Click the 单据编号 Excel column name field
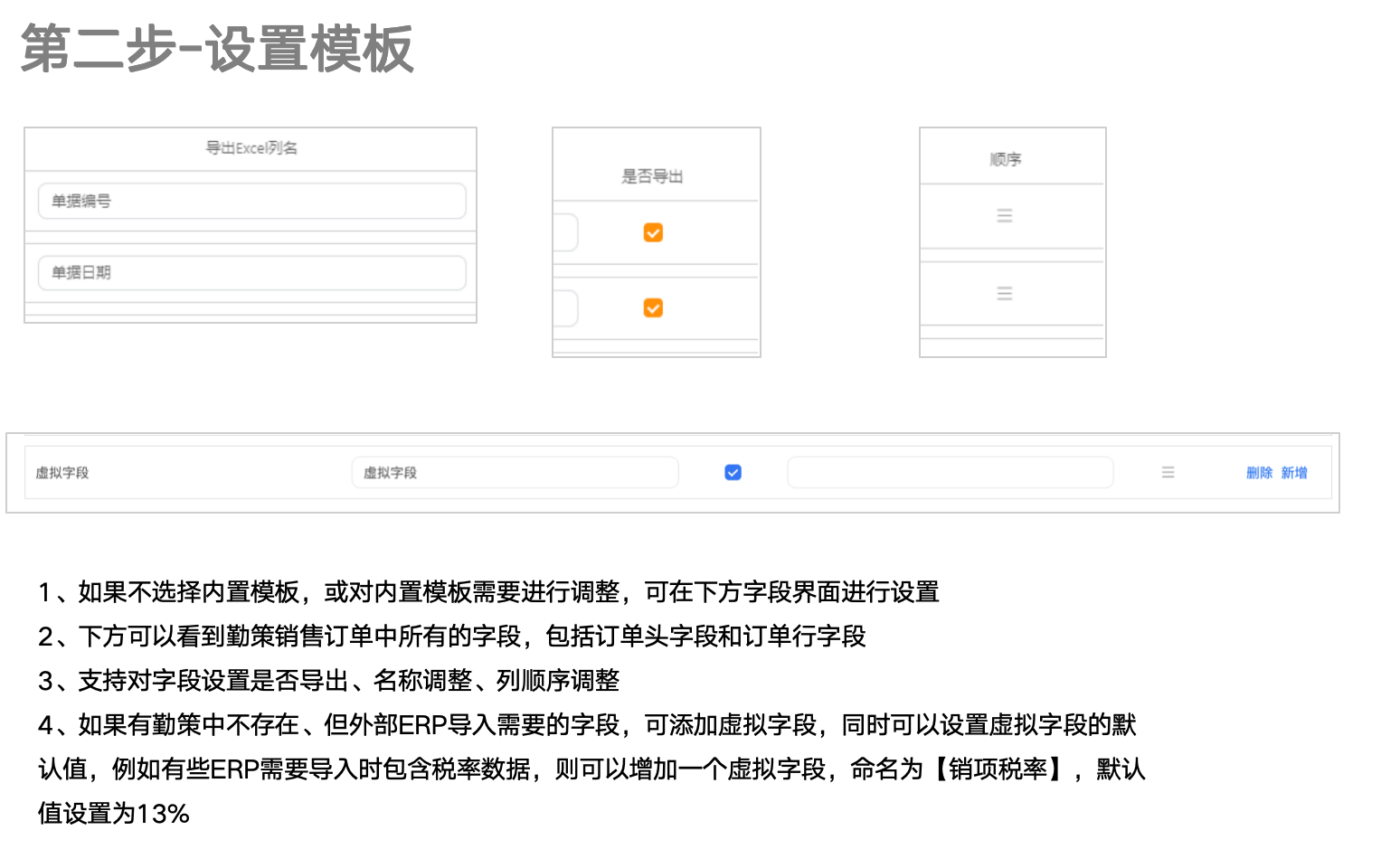This screenshot has height=868, width=1400. coord(251,201)
